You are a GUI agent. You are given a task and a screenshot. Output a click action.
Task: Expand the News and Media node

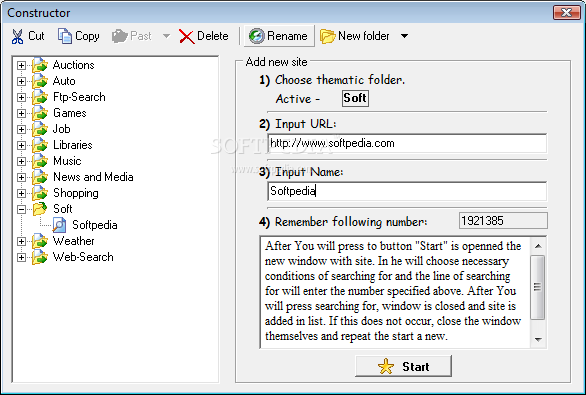pos(21,178)
